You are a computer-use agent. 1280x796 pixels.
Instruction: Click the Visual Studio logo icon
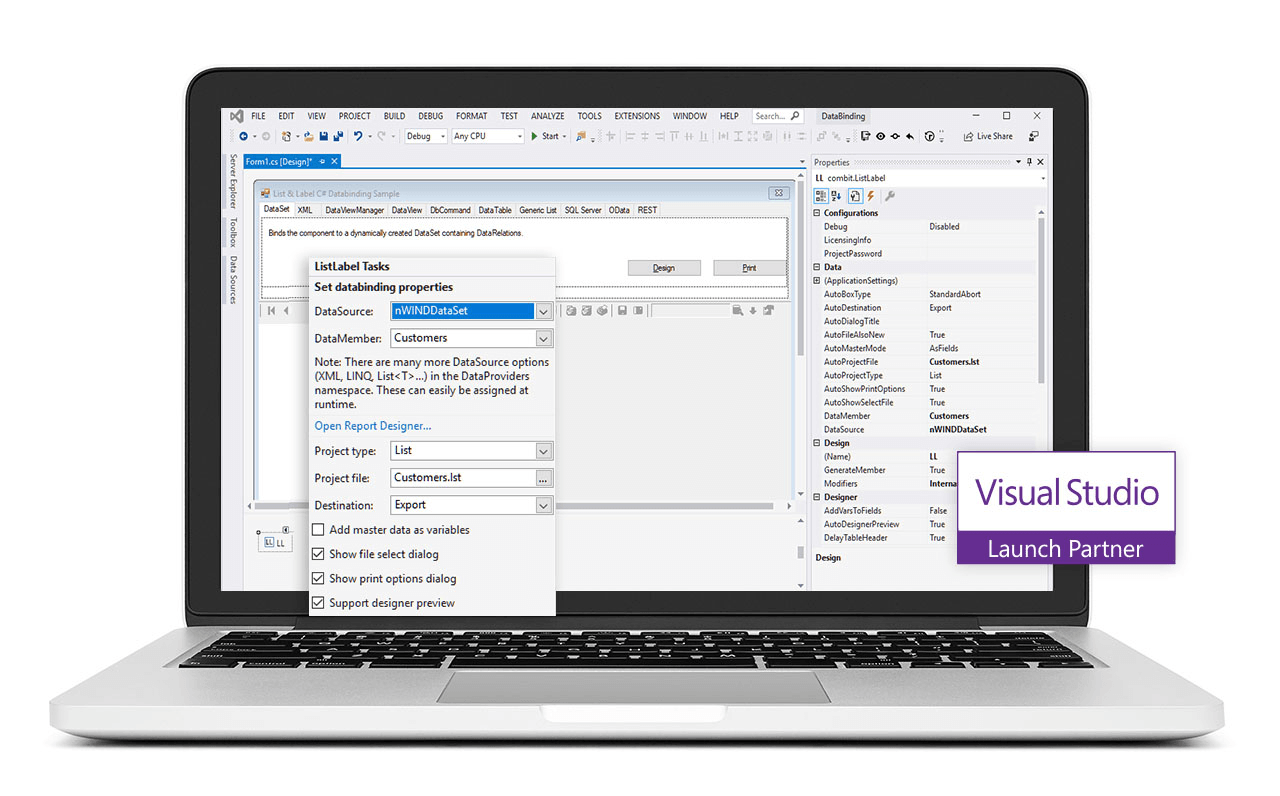(236, 116)
